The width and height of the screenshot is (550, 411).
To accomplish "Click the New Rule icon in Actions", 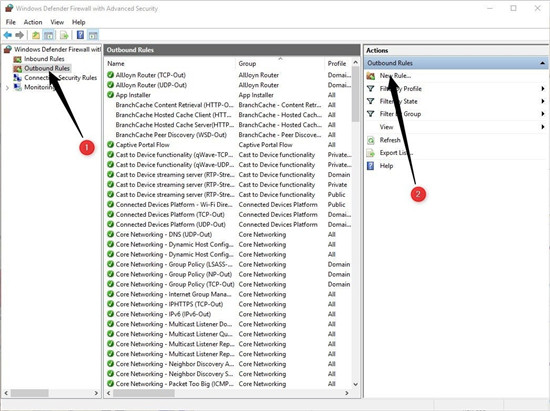I will [x=371, y=75].
